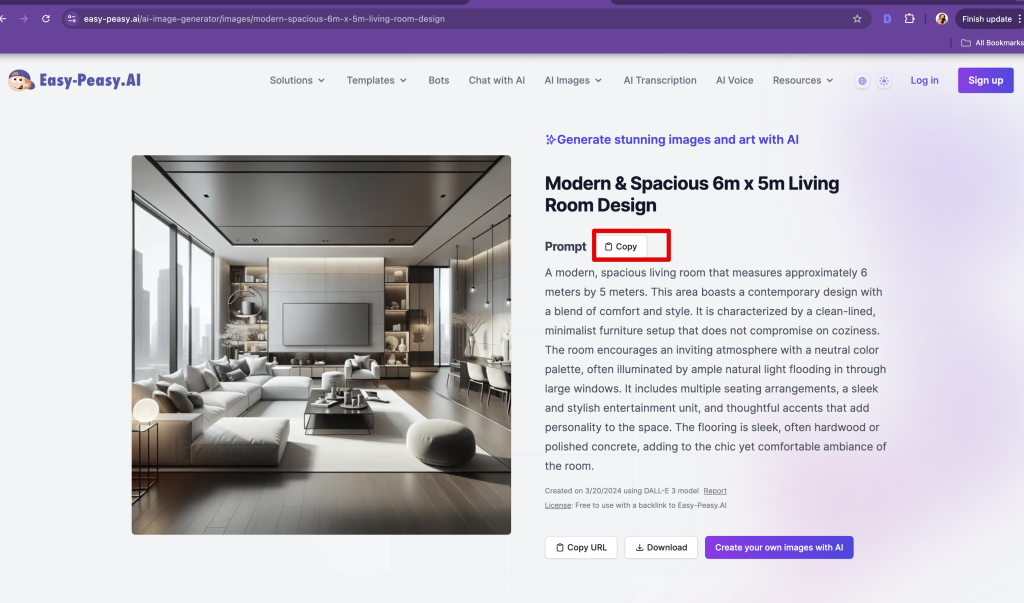Open the AI Images dropdown
The image size is (1024, 603).
[x=573, y=81]
